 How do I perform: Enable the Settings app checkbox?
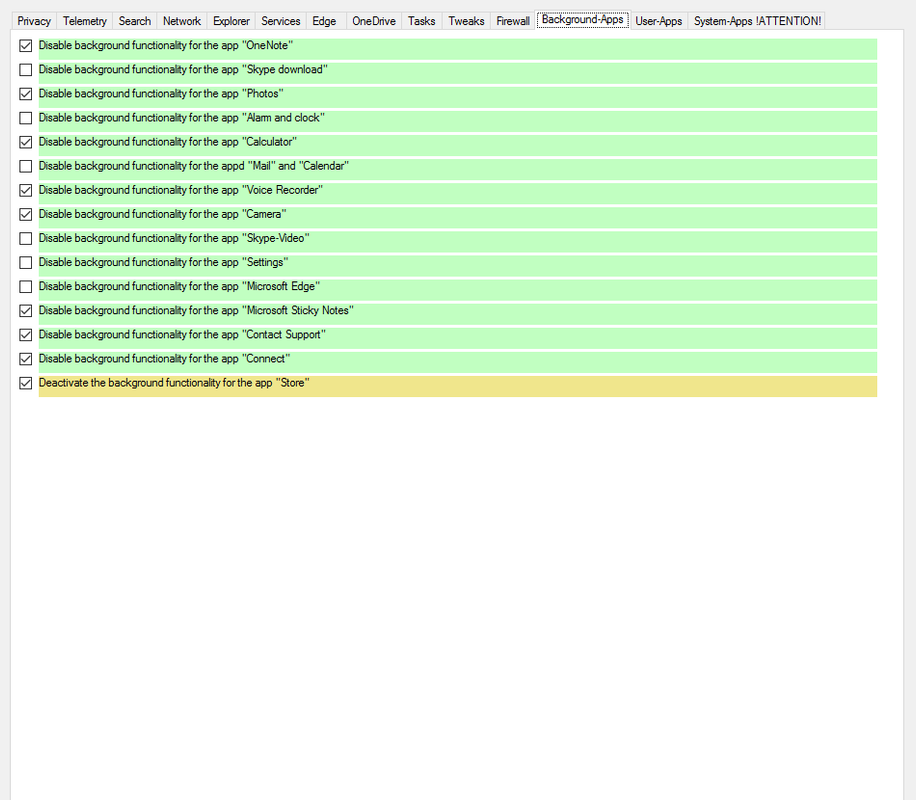26,263
